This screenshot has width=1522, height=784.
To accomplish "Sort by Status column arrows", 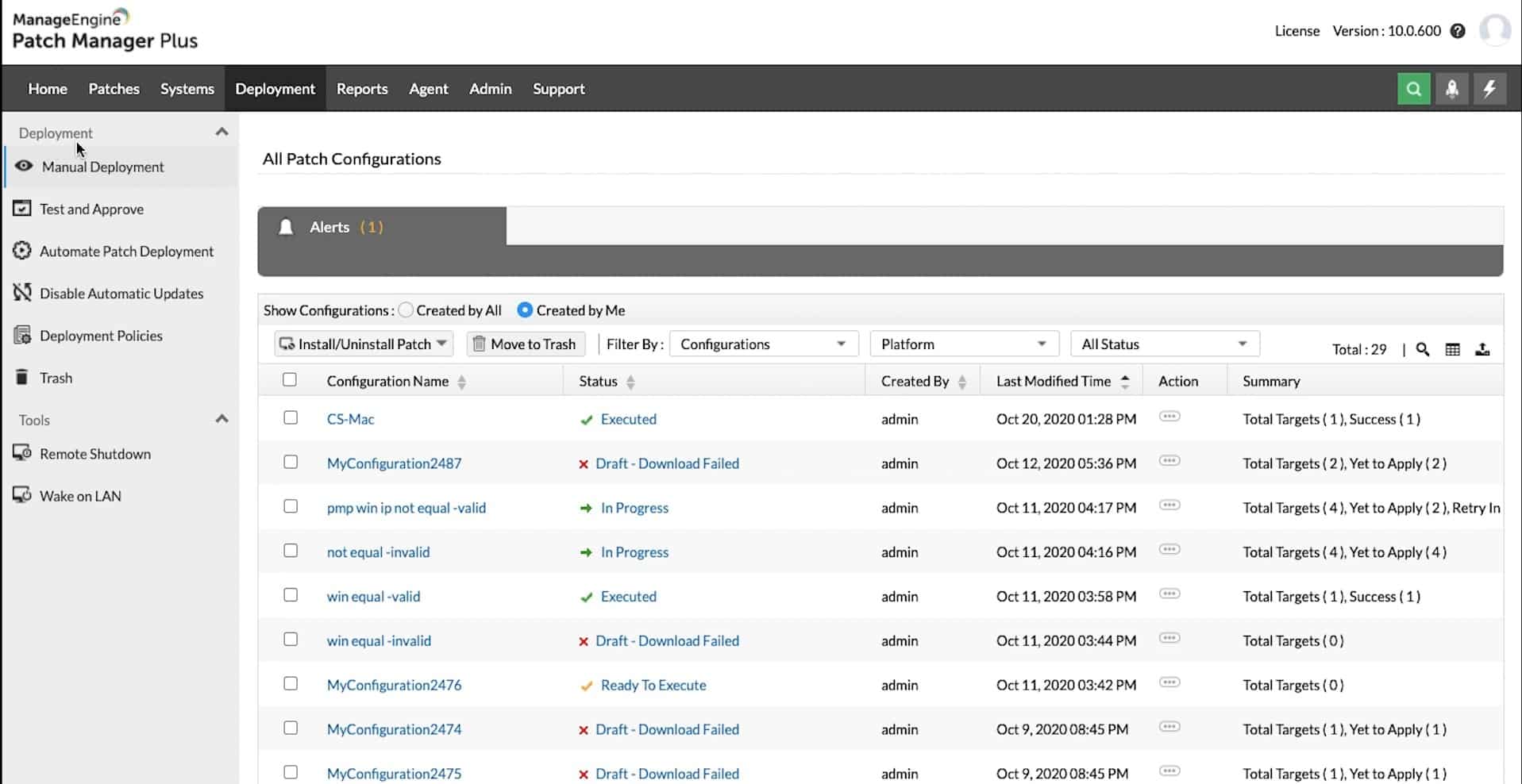I will pyautogui.click(x=630, y=382).
